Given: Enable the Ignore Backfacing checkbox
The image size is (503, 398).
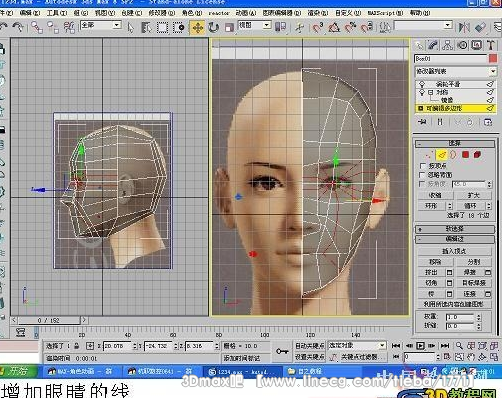Looking at the screenshot, I should pyautogui.click(x=423, y=175).
